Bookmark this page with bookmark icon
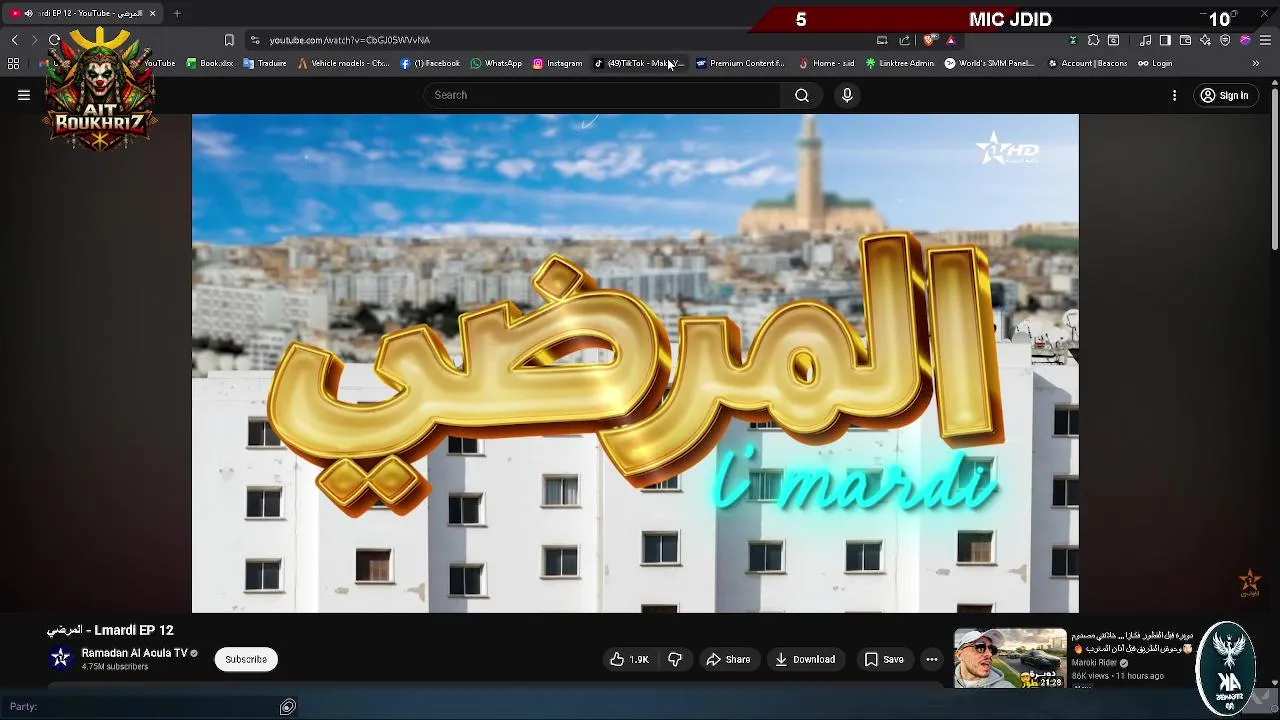 click(x=229, y=40)
